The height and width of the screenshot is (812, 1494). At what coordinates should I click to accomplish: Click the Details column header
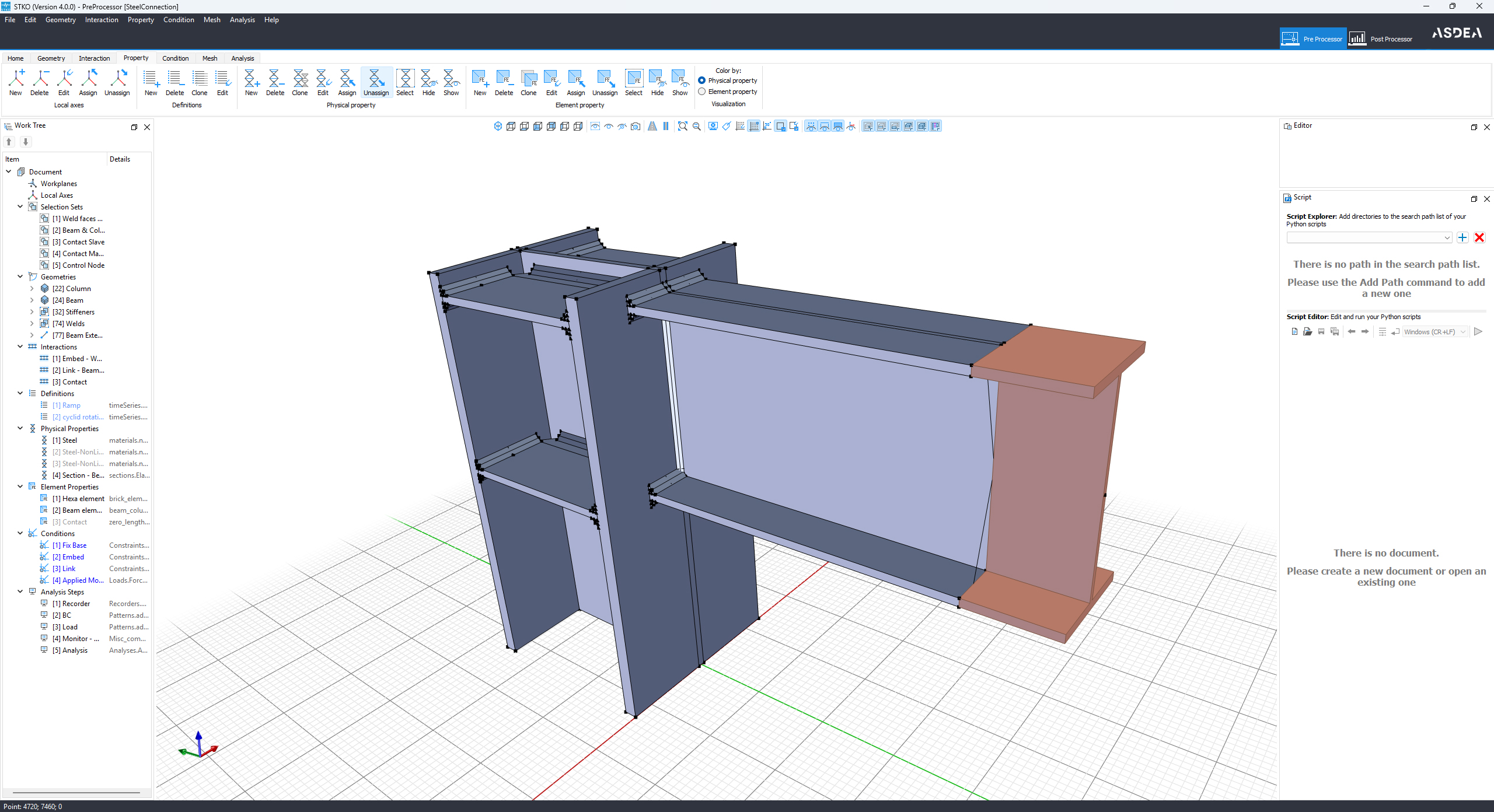(x=120, y=159)
